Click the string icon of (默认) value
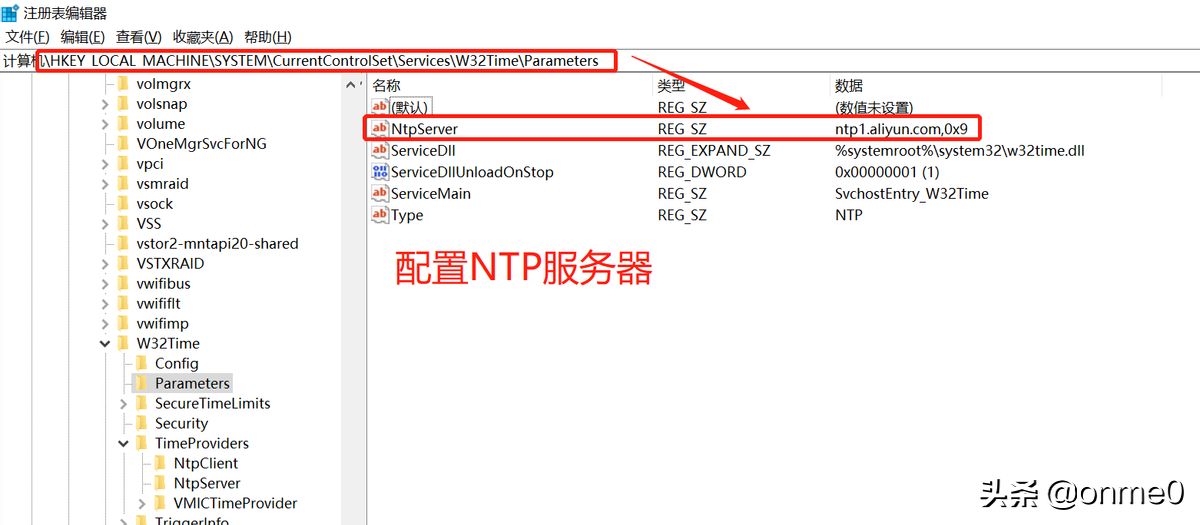The image size is (1200, 525). coord(380,107)
